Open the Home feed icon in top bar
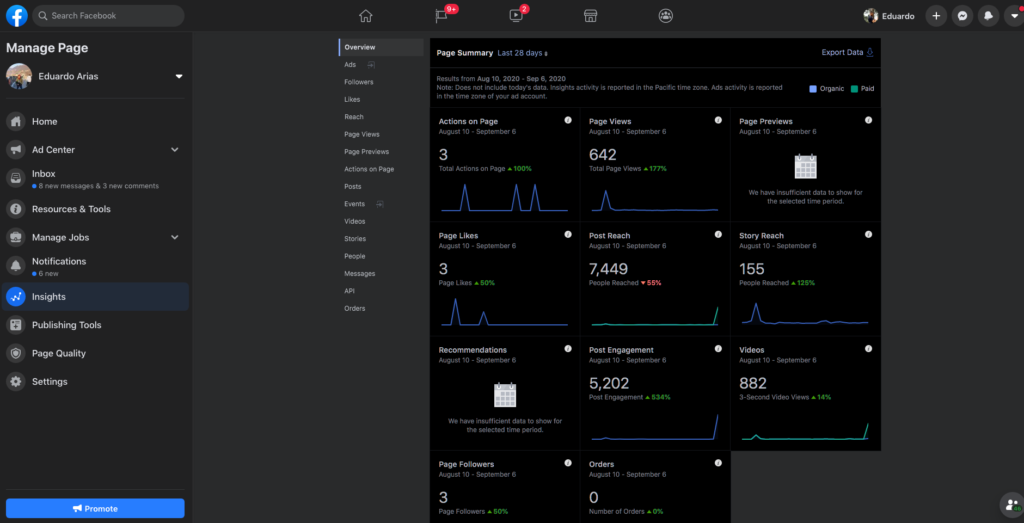The image size is (1024, 523). 366,16
